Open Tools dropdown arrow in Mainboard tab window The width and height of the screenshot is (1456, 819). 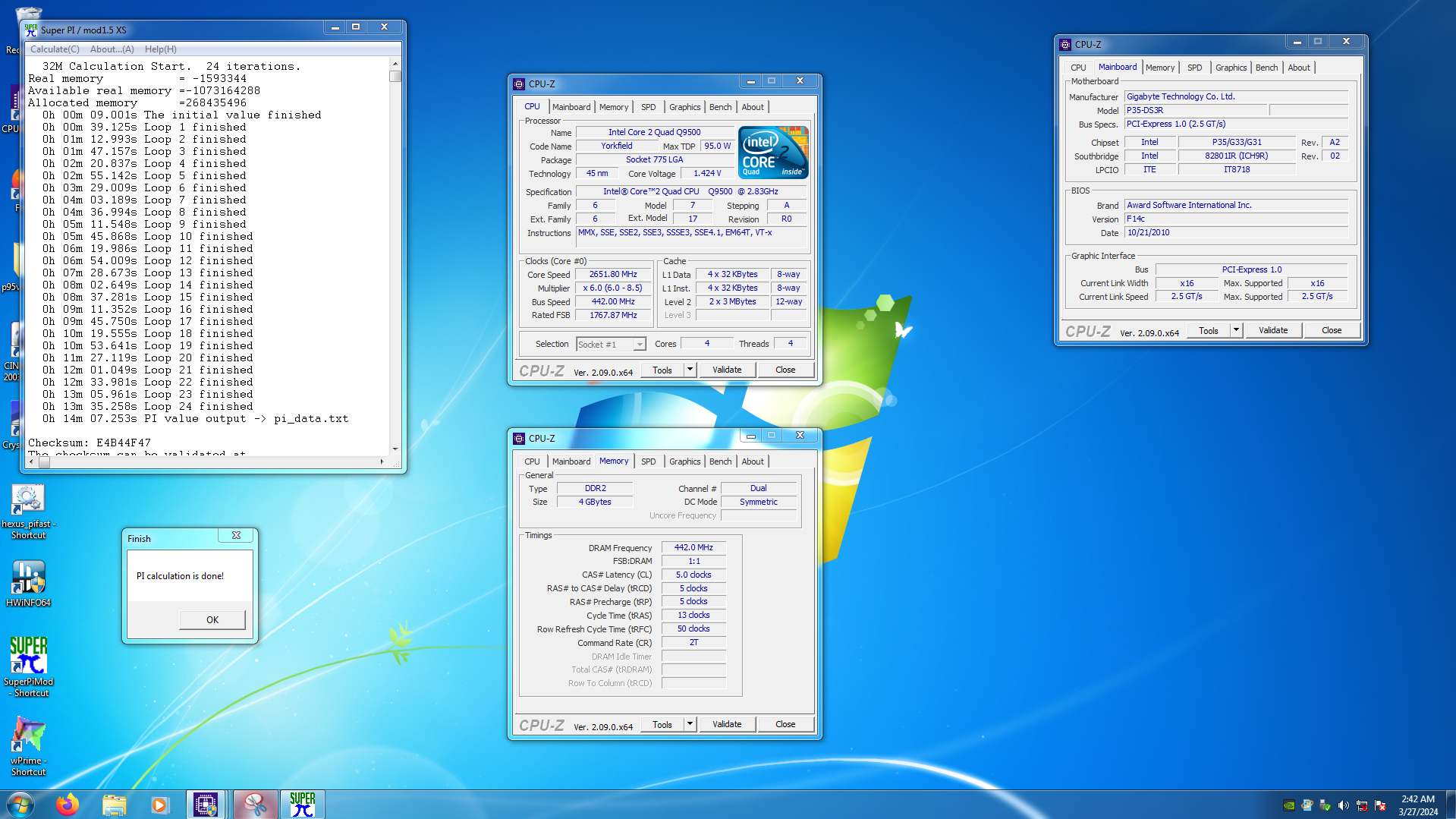(x=1236, y=330)
